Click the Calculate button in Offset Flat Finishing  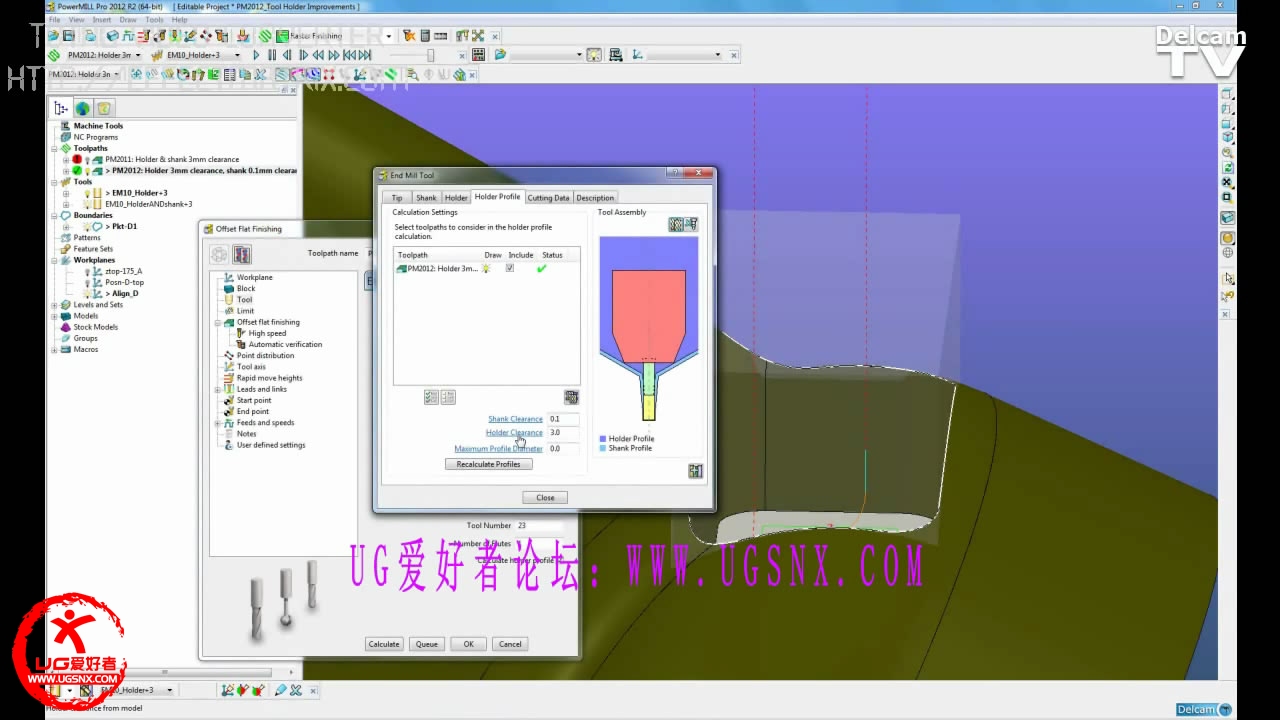[384, 644]
